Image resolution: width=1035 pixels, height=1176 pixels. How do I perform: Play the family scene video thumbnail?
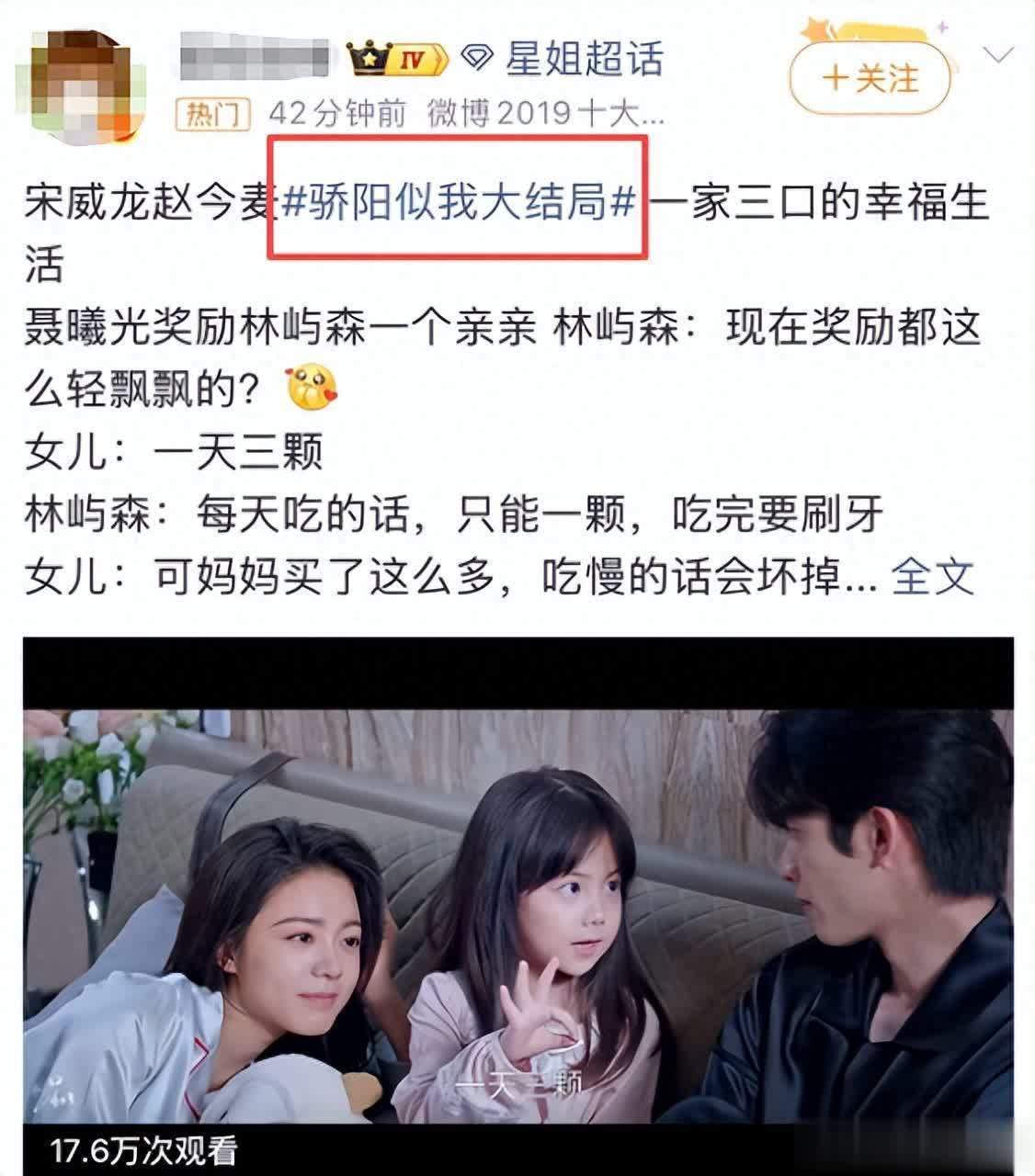click(x=517, y=905)
